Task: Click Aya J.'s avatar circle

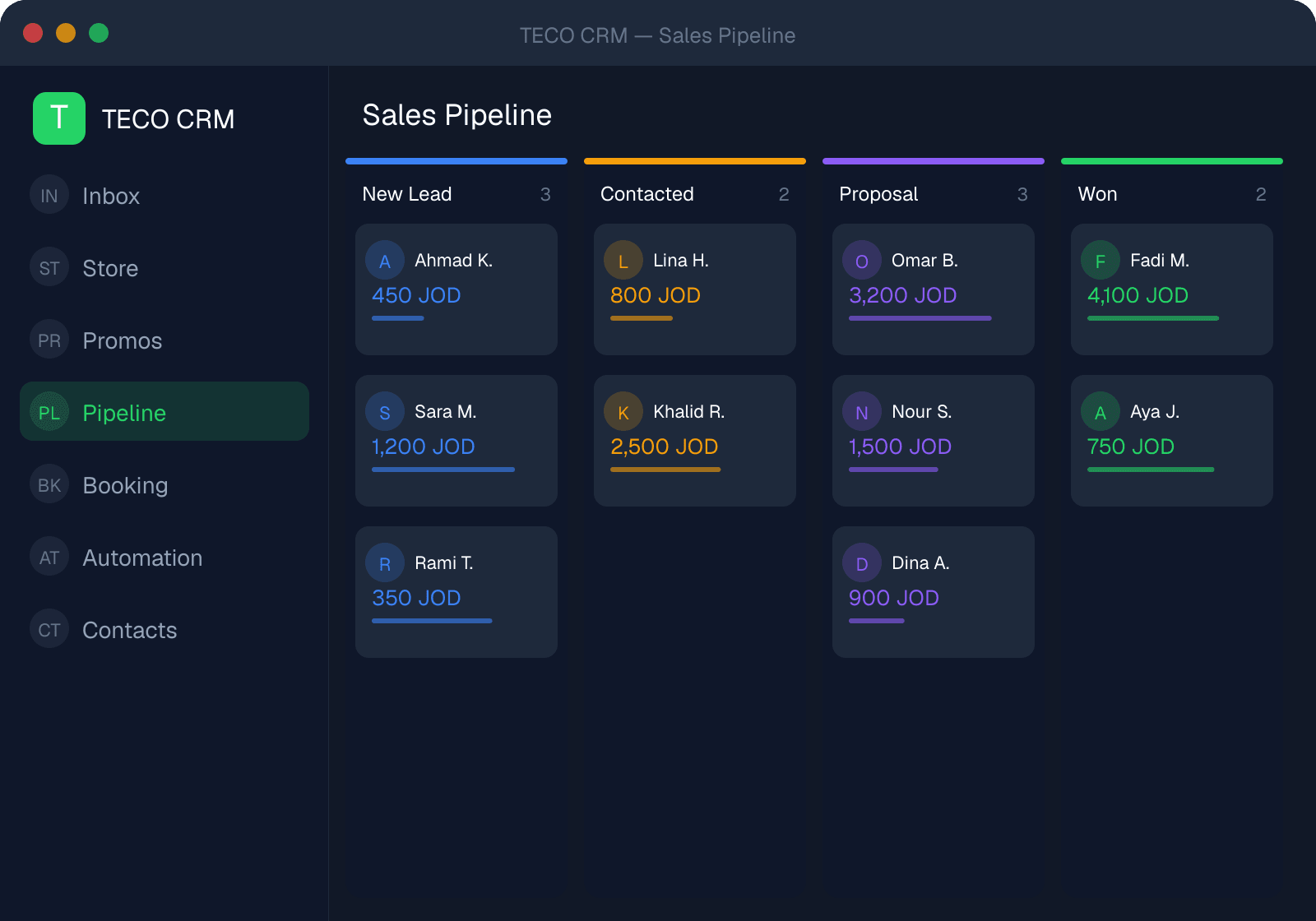Action: pos(1101,412)
